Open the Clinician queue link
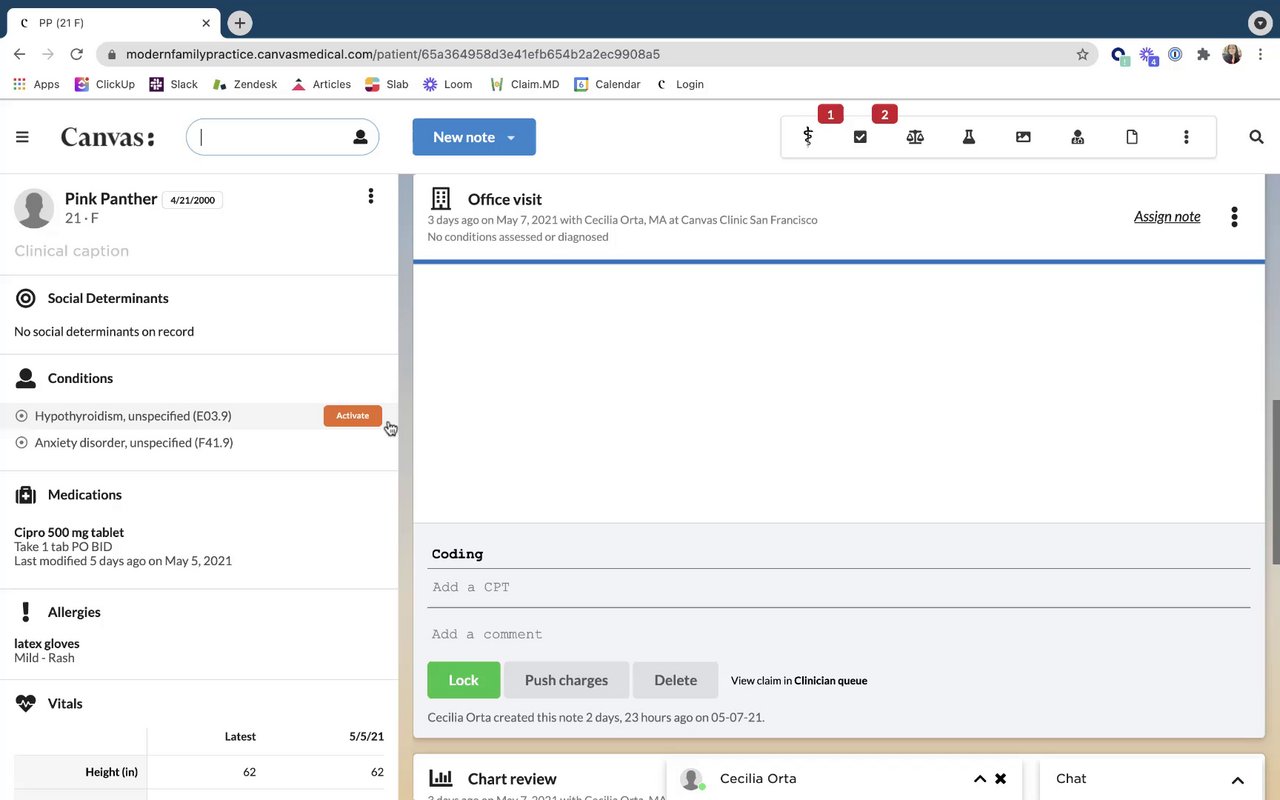Image resolution: width=1280 pixels, height=800 pixels. tap(830, 681)
